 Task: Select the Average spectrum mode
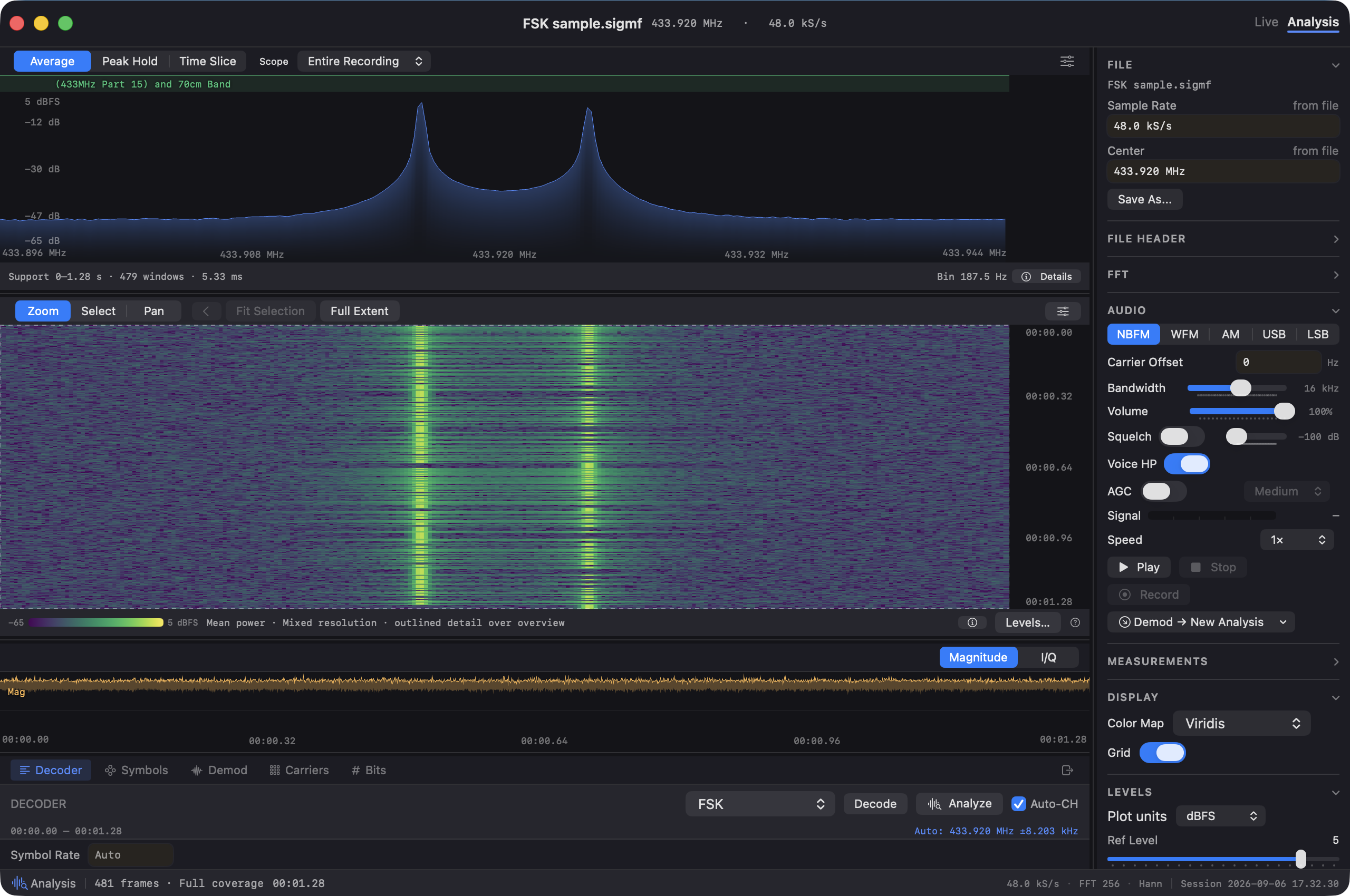coord(52,61)
